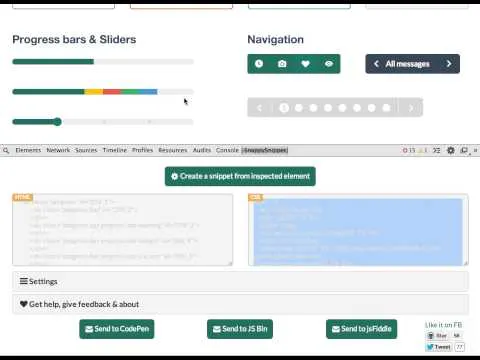This screenshot has height=360, width=480.
Task: Click yellow segment of stacked progress bar
Action: pyautogui.click(x=94, y=92)
